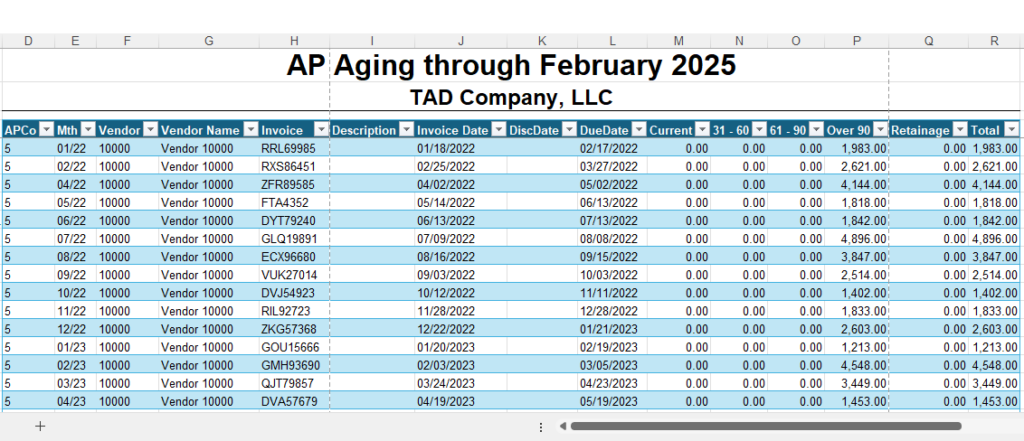Open the Retainage filter dropdown arrow
Viewport: 1024px width, 441px height.
[960, 130]
